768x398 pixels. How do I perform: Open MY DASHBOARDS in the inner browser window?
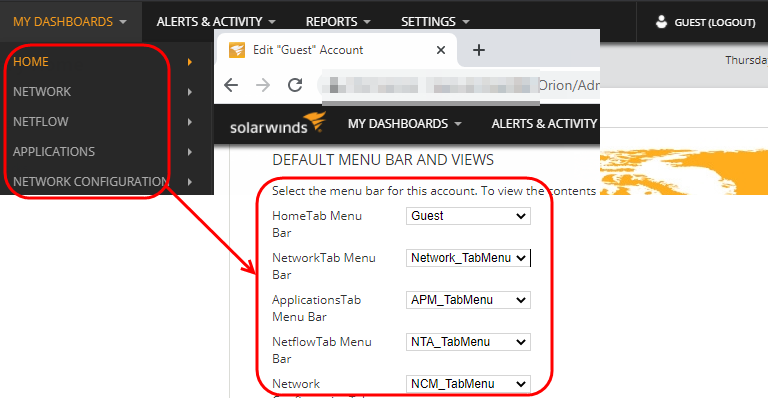[405, 124]
